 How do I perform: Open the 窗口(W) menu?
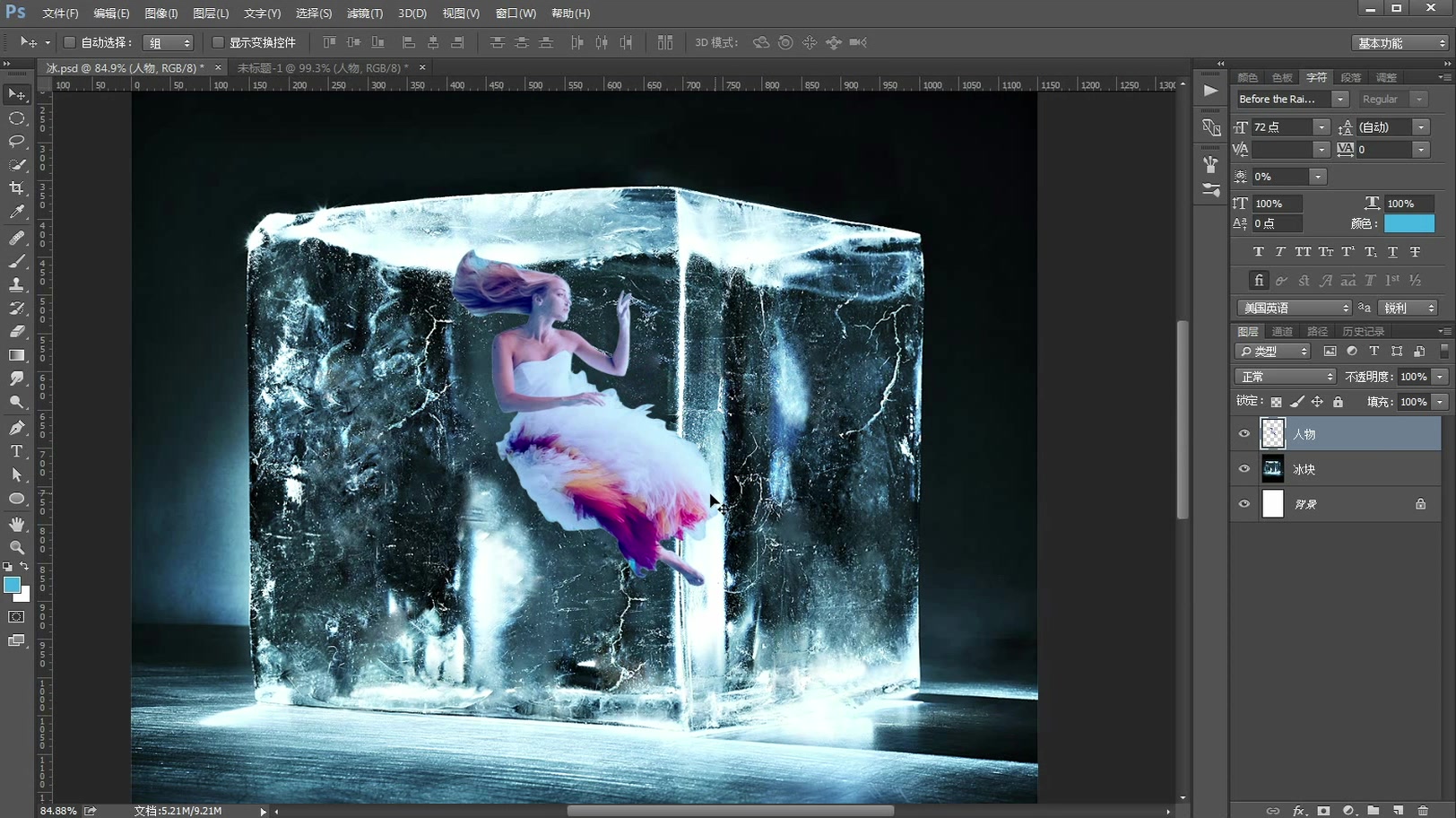tap(516, 13)
